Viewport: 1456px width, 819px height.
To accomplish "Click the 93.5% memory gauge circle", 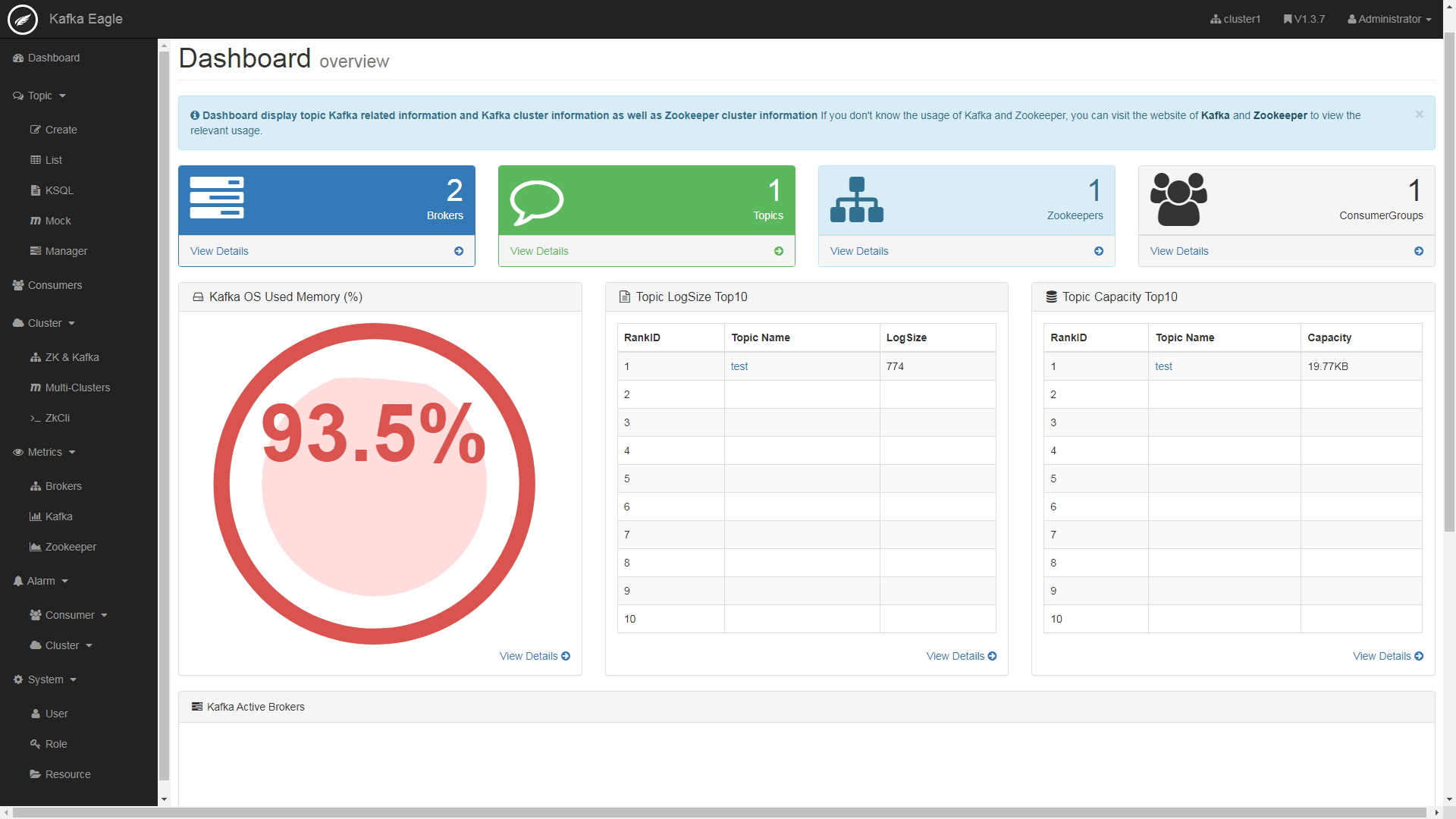I will pyautogui.click(x=374, y=484).
